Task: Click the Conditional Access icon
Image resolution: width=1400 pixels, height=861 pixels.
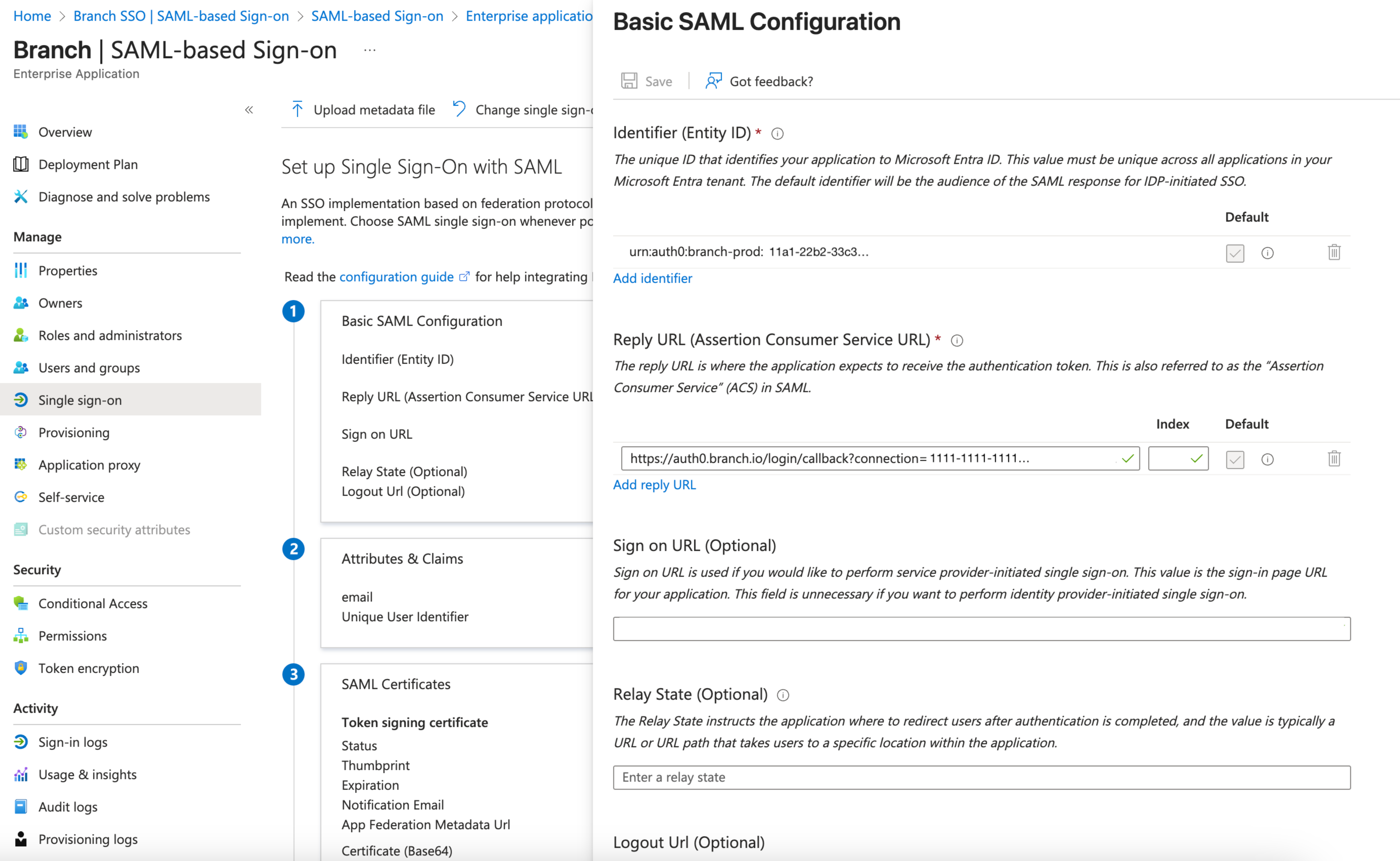Action: (x=21, y=603)
